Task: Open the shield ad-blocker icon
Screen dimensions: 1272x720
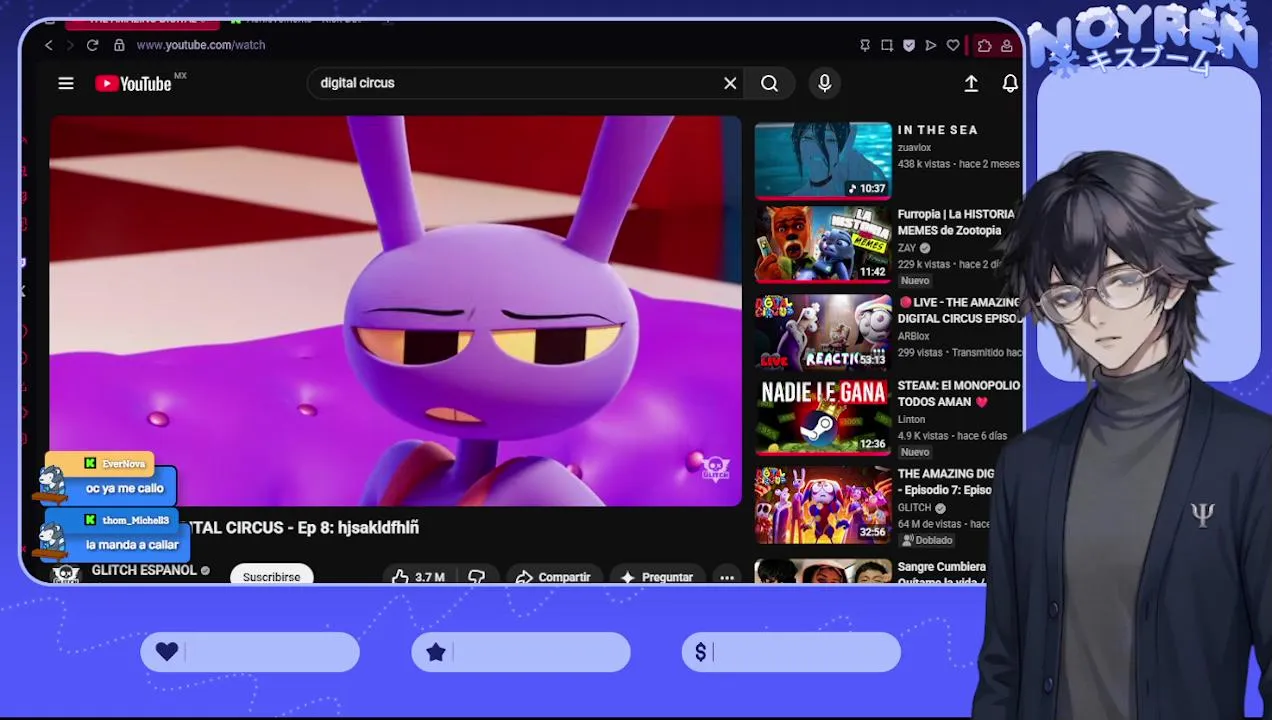Action: (x=909, y=45)
